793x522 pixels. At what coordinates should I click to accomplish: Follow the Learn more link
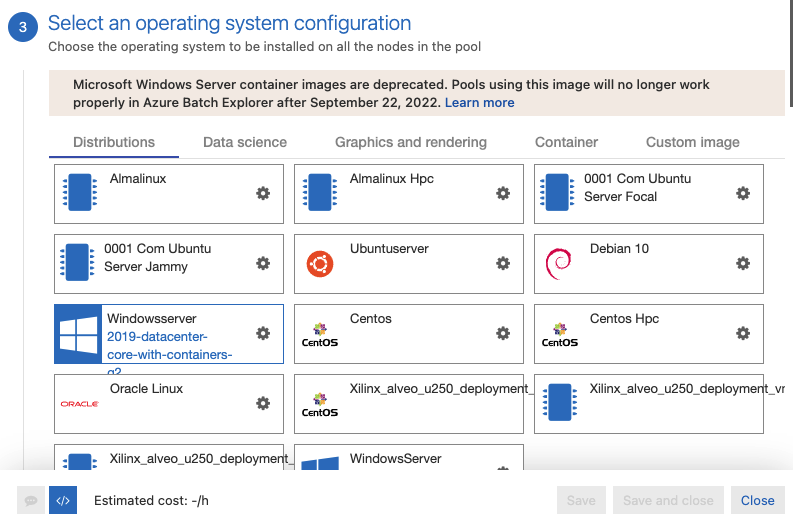479,103
